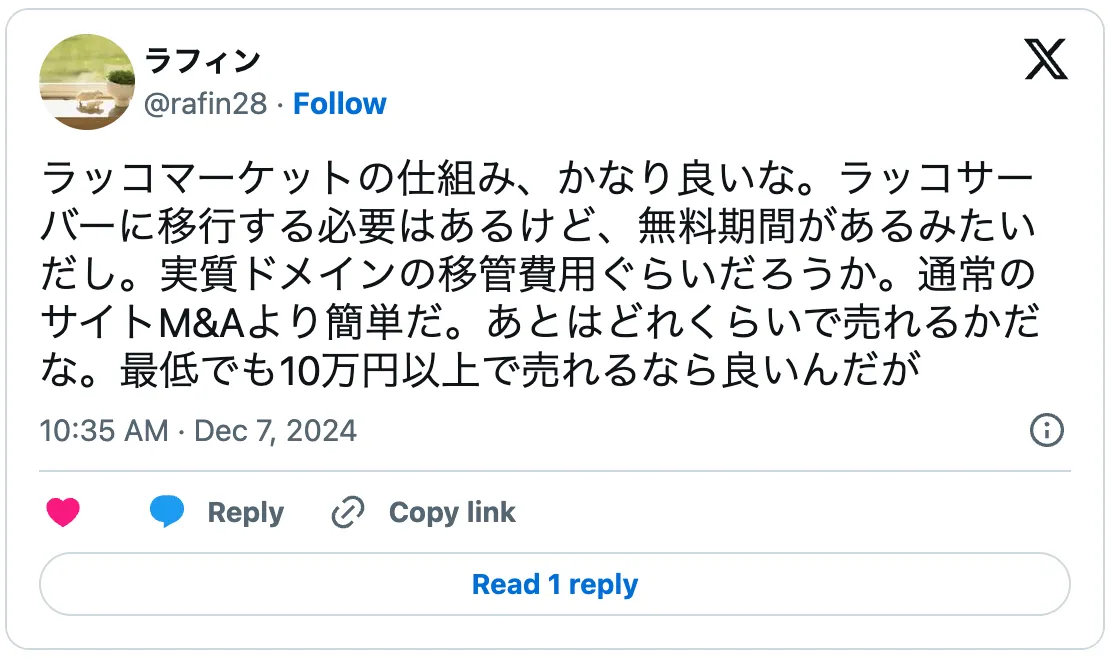The width and height of the screenshot is (1112, 660).
Task: Open Read 1 reply
Action: coord(556,584)
